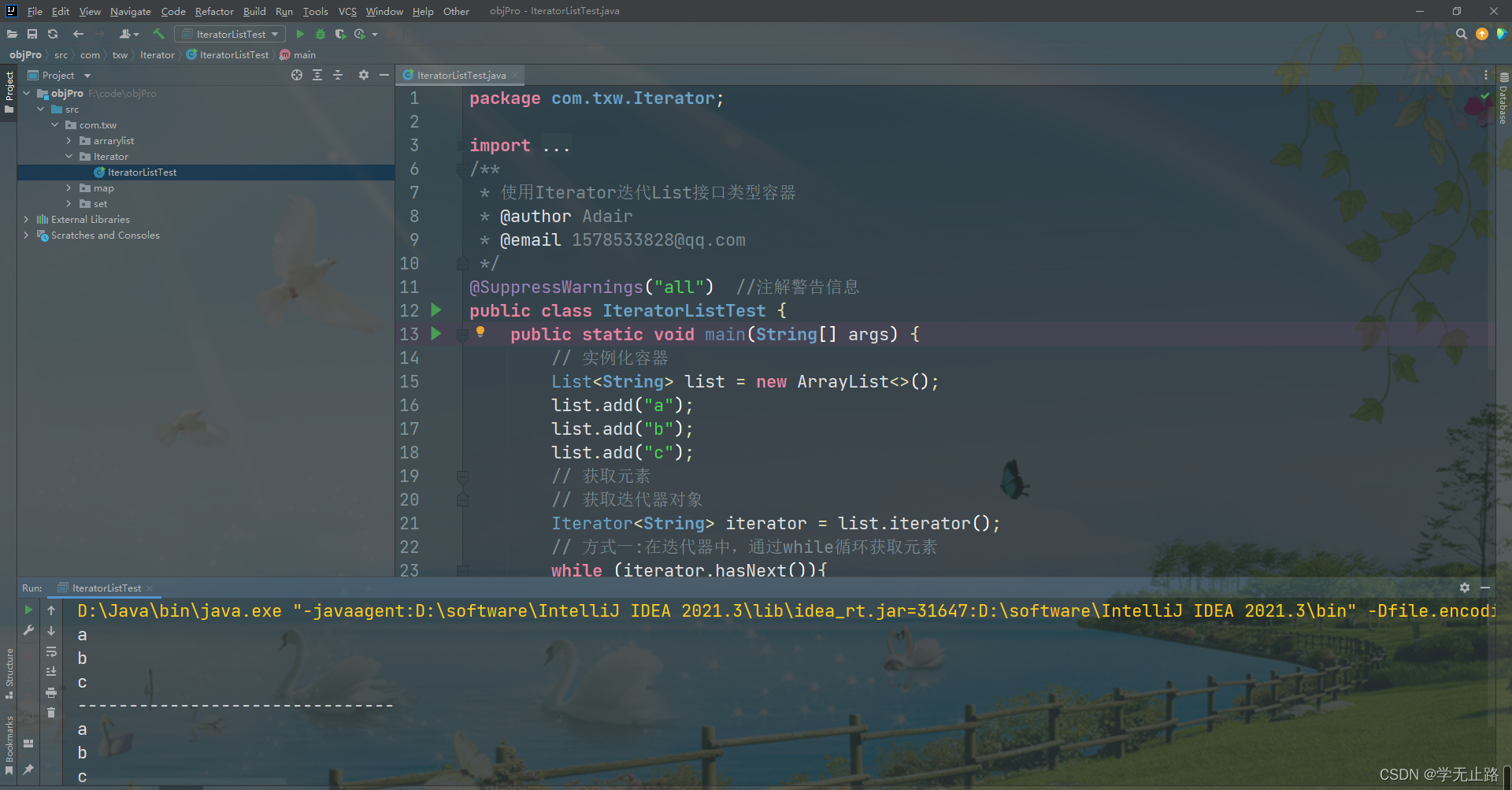Select Opened File crosshair icon in Project panel
Screen dimensions: 1512x790
tap(297, 75)
